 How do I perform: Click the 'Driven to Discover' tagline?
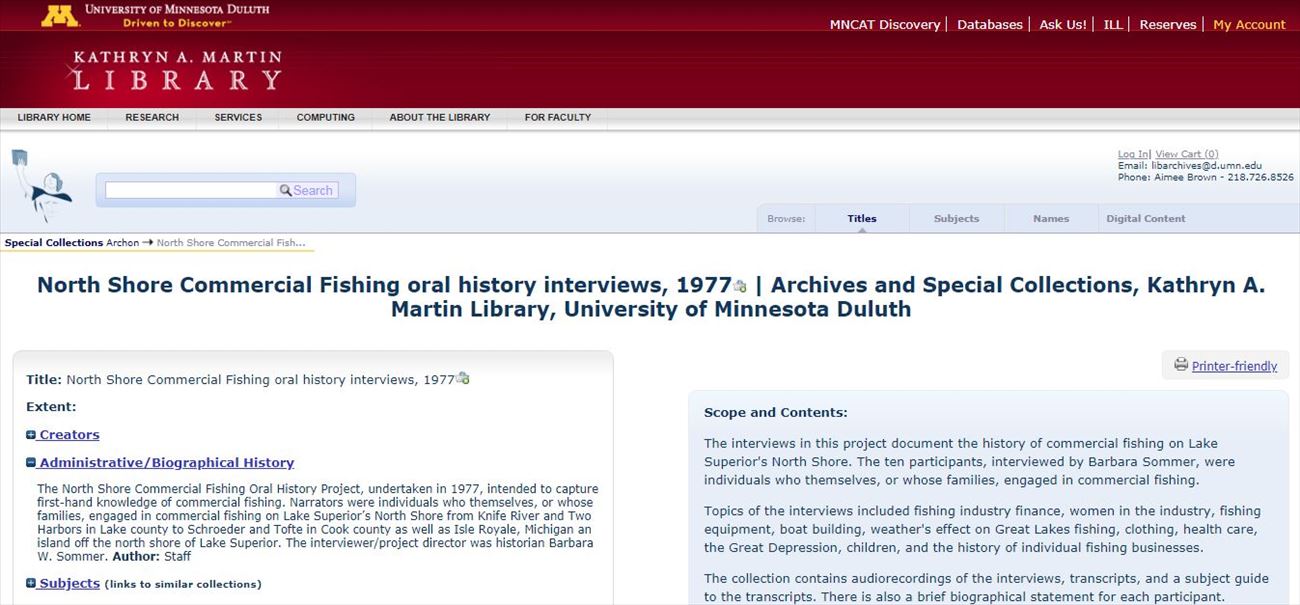pos(177,22)
